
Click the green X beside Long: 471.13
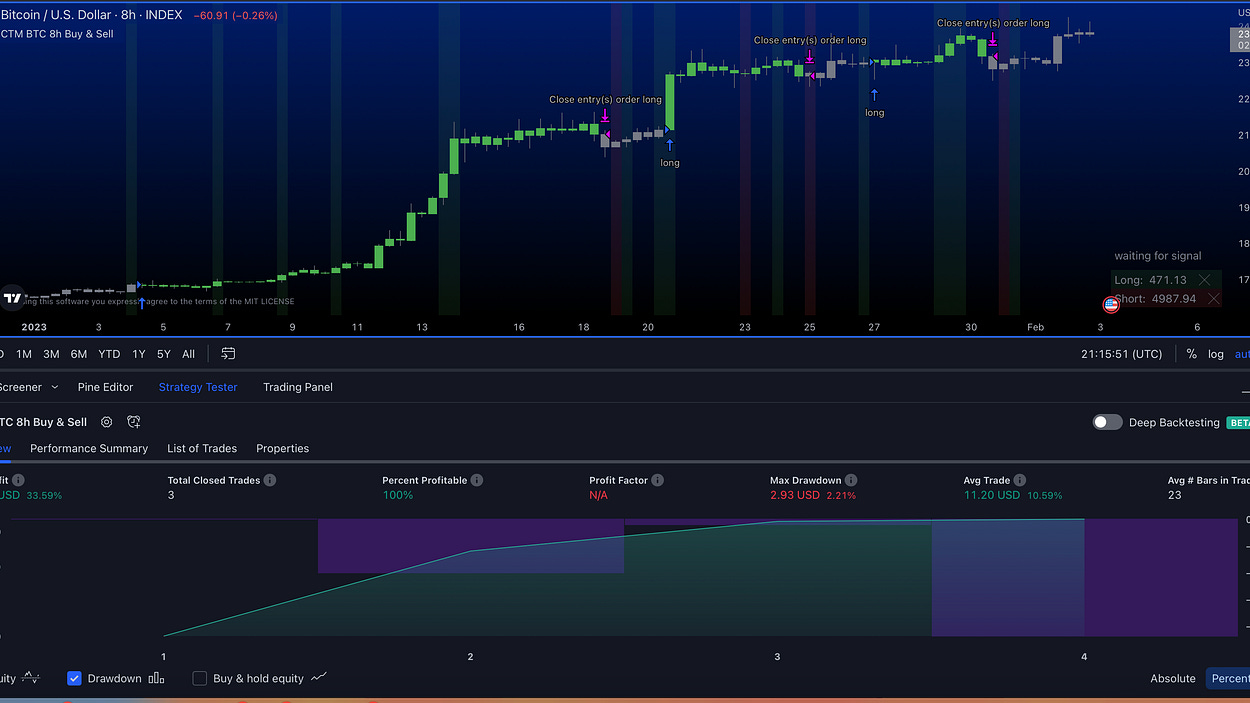1205,280
